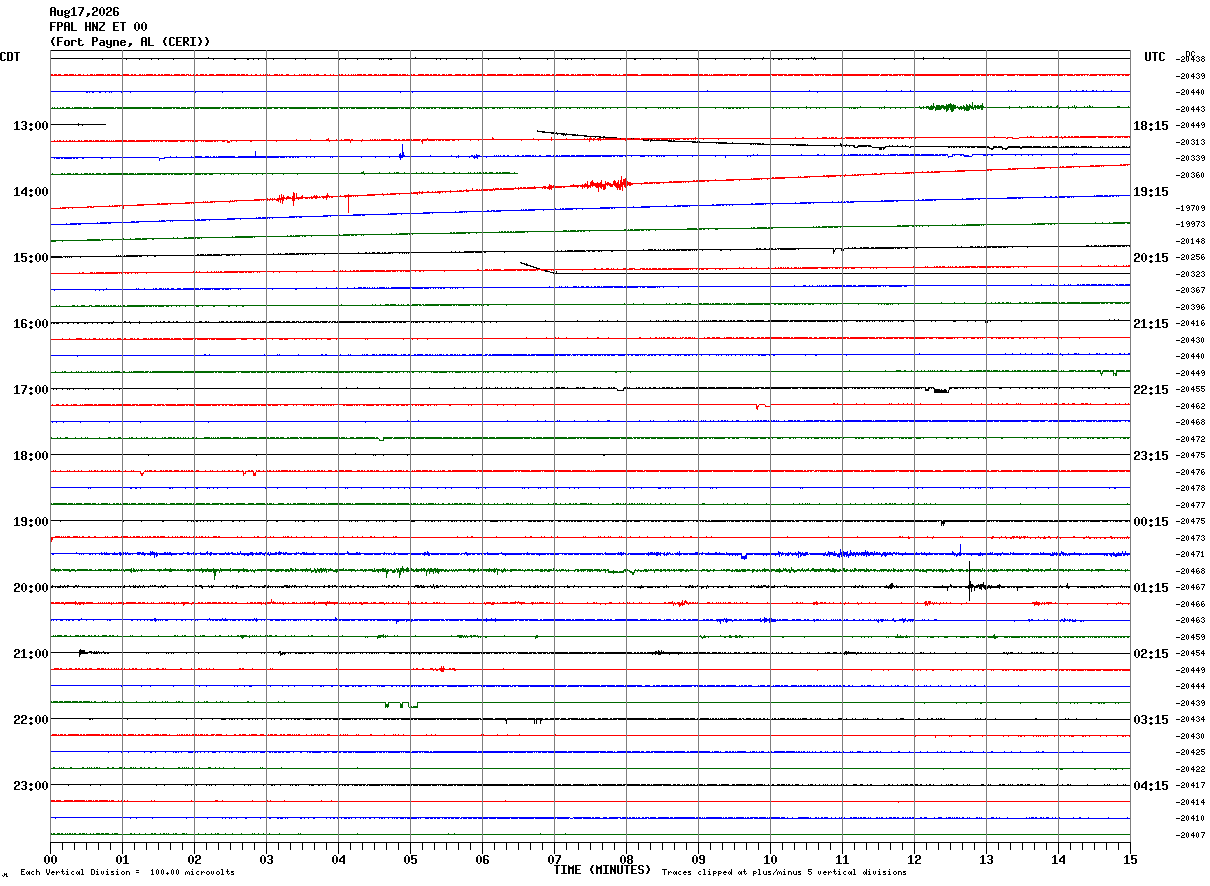
Task: Select the DC offset value -20454
Action: (1190, 653)
